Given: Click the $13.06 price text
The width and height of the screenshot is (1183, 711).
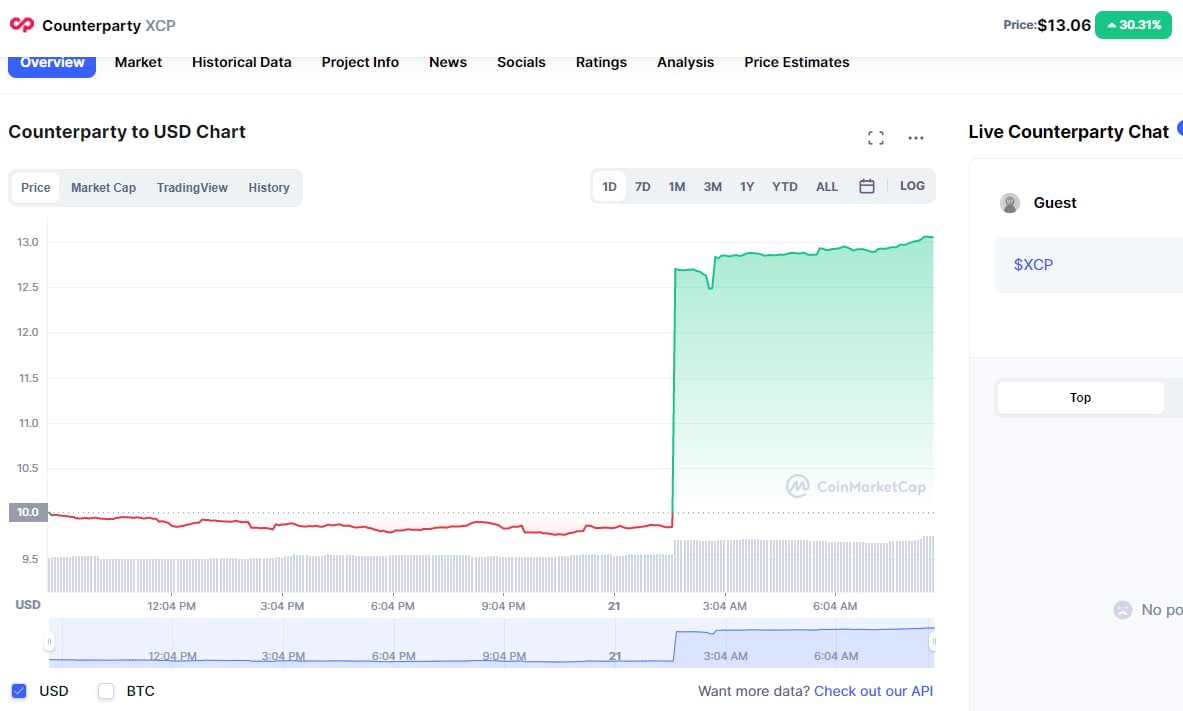Looking at the screenshot, I should click(1064, 25).
